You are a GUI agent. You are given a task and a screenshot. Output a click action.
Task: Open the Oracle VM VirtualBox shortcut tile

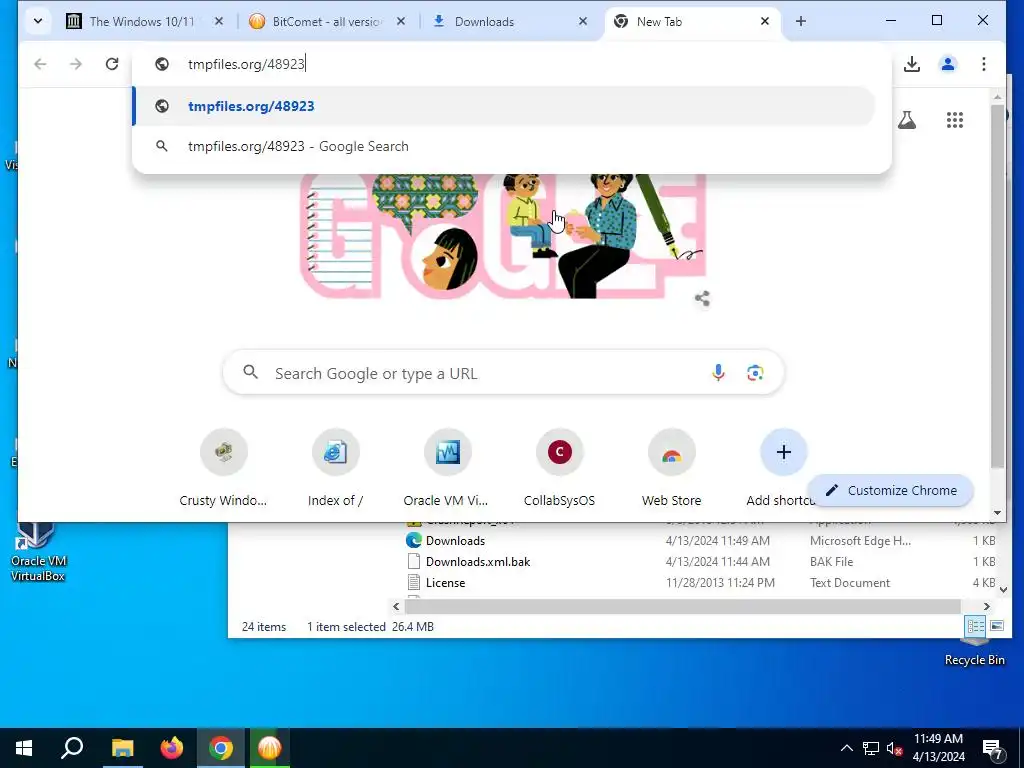click(447, 468)
